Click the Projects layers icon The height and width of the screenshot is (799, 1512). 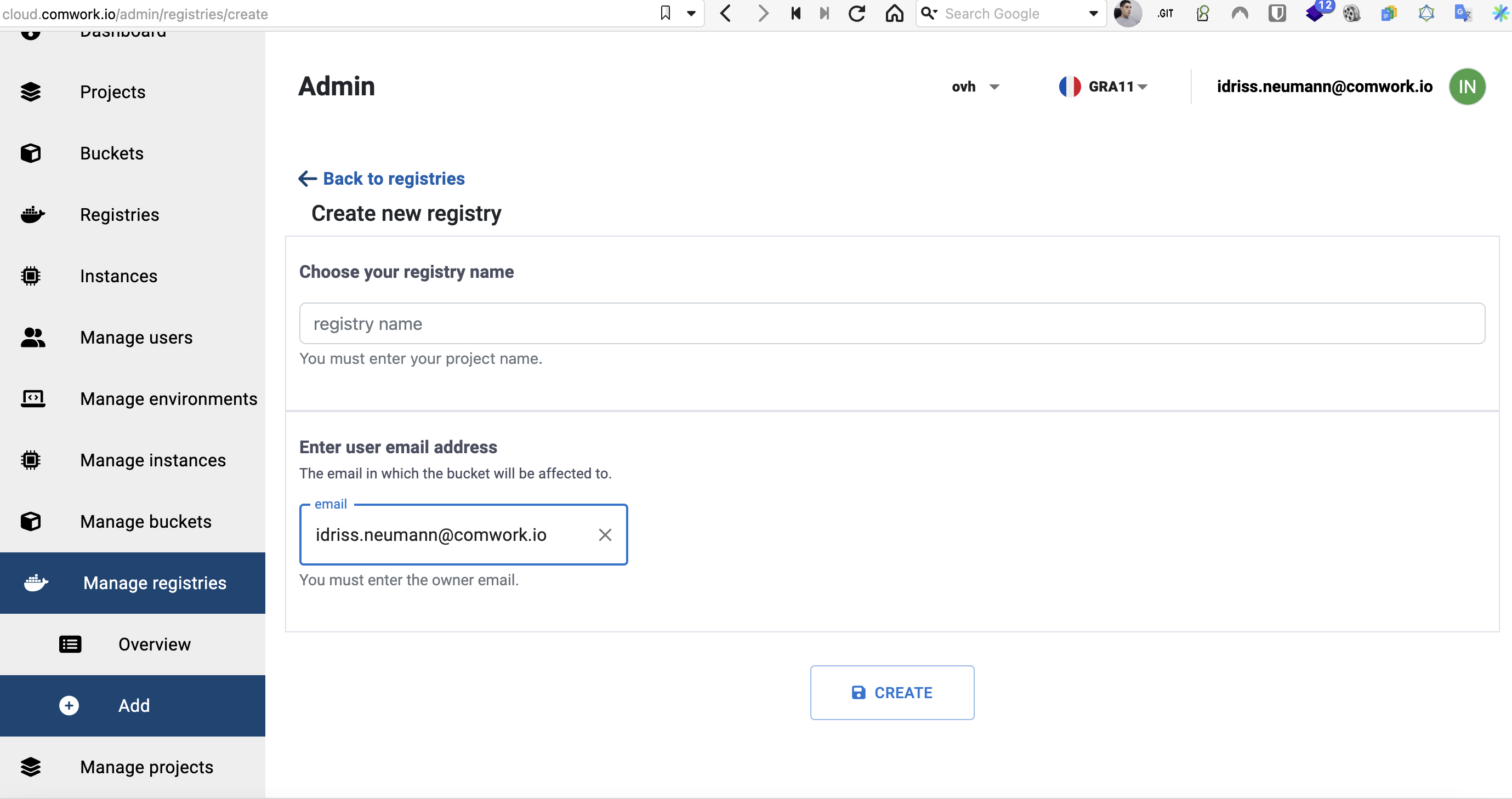tap(31, 92)
